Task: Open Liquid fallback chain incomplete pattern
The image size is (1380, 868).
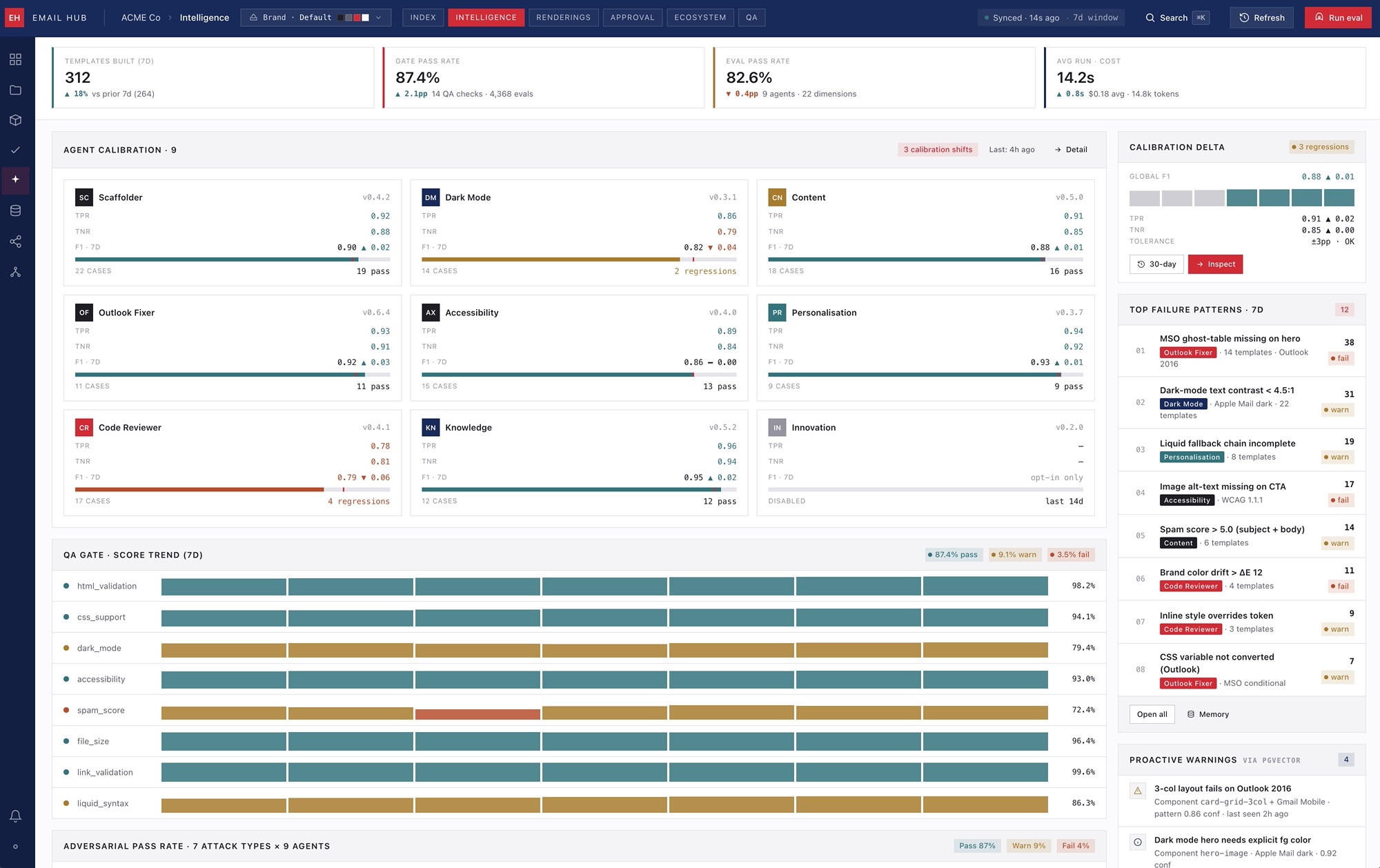Action: [x=1241, y=450]
